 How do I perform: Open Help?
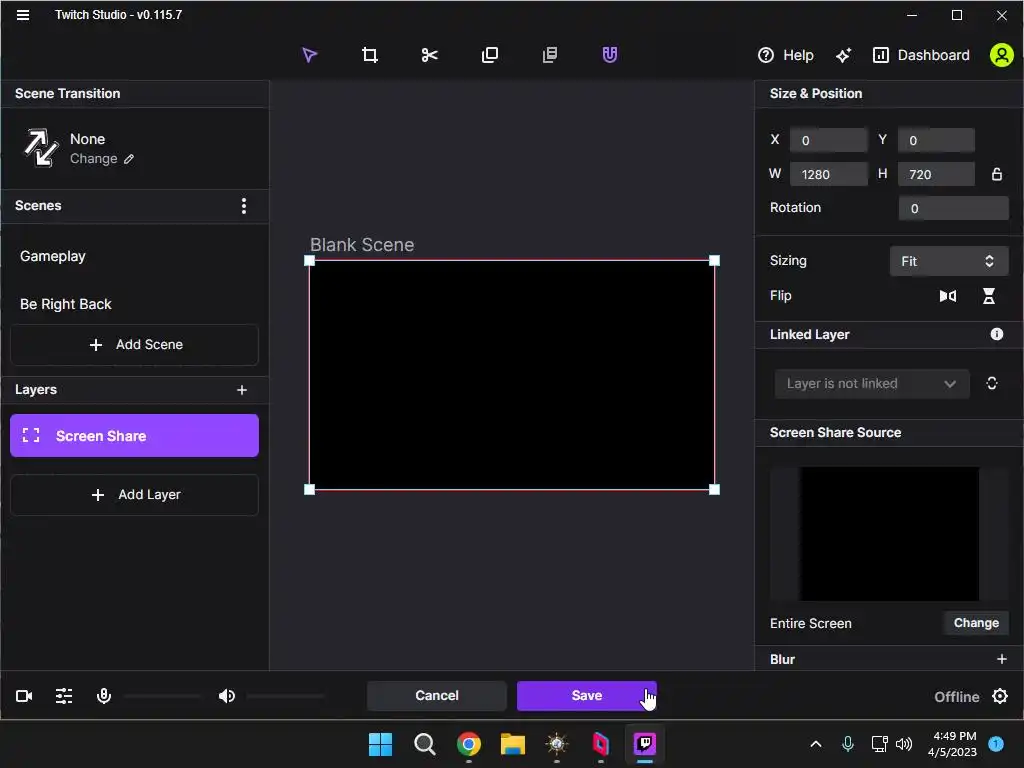tap(786, 56)
